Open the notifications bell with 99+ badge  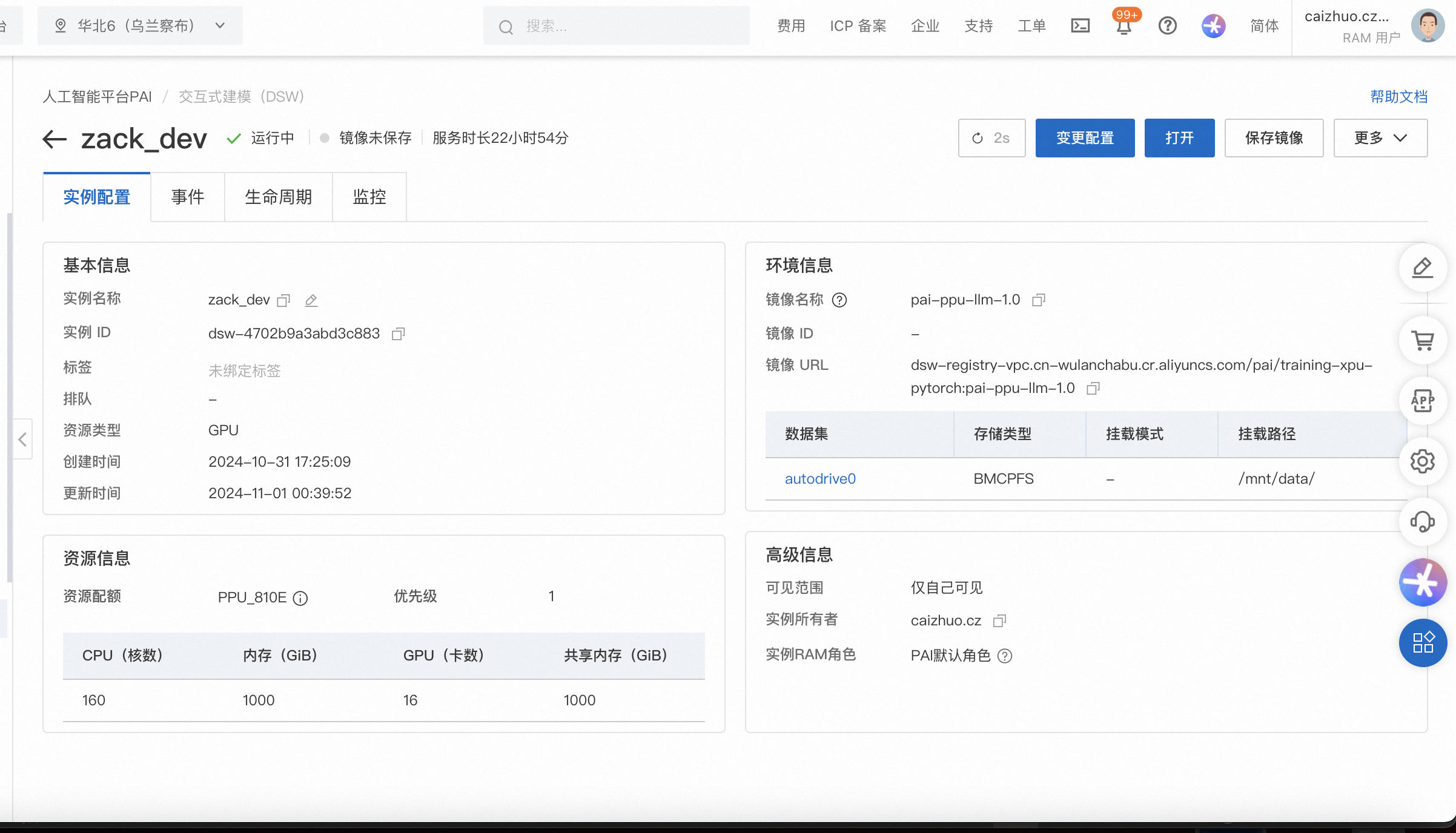1123,27
